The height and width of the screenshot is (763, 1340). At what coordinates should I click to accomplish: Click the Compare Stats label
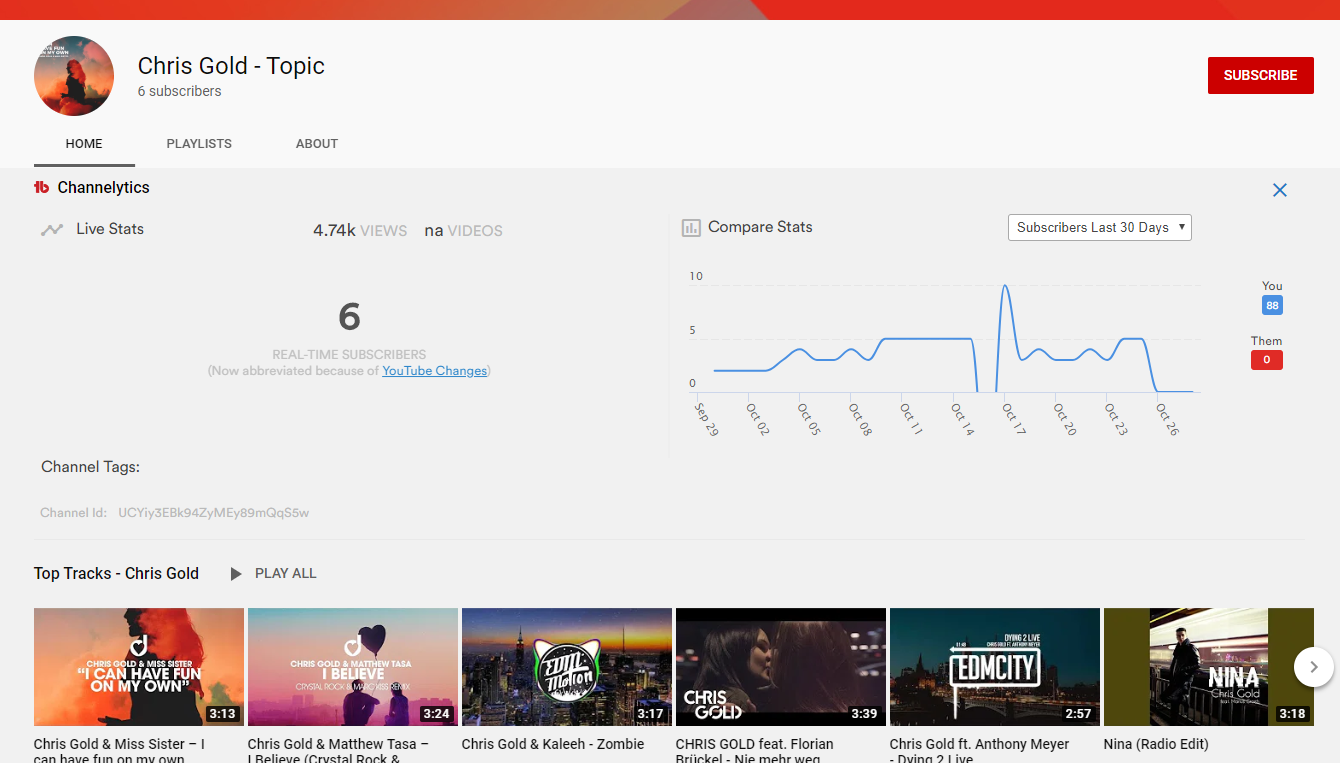pyautogui.click(x=760, y=227)
